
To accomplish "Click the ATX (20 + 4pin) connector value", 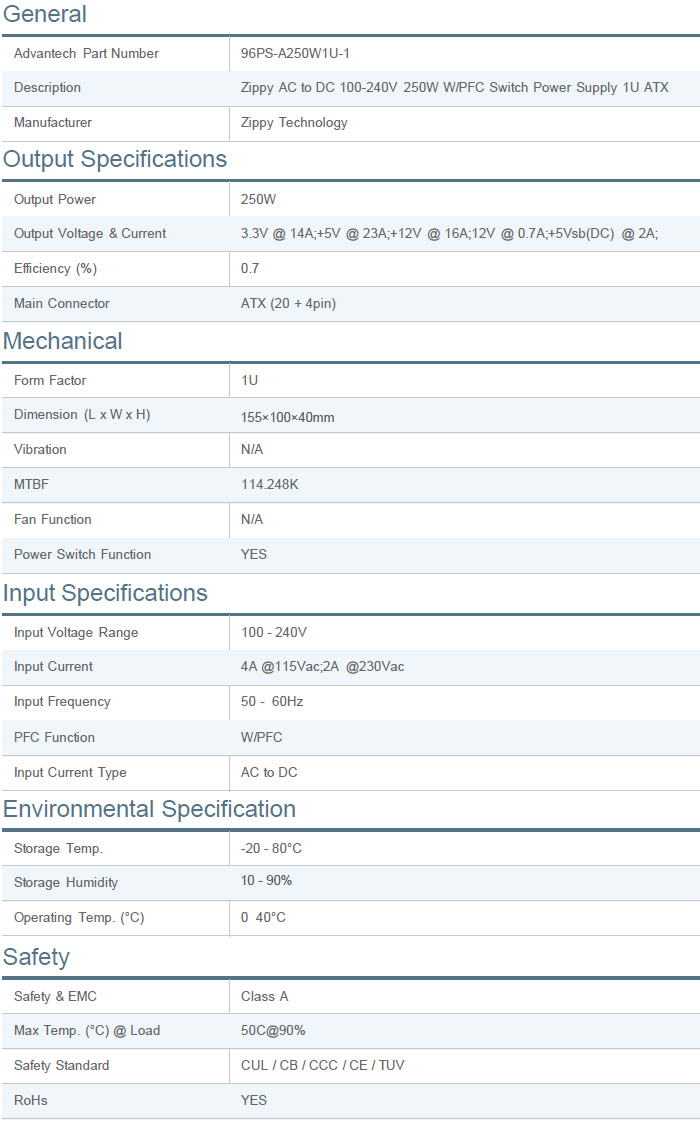I will [288, 303].
